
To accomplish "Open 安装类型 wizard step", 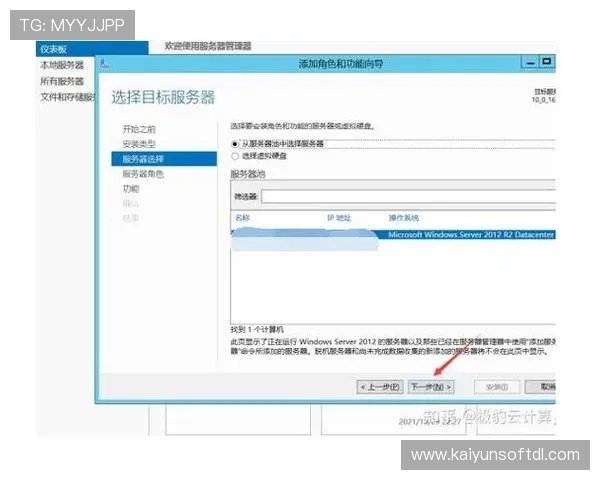I will coord(139,144).
